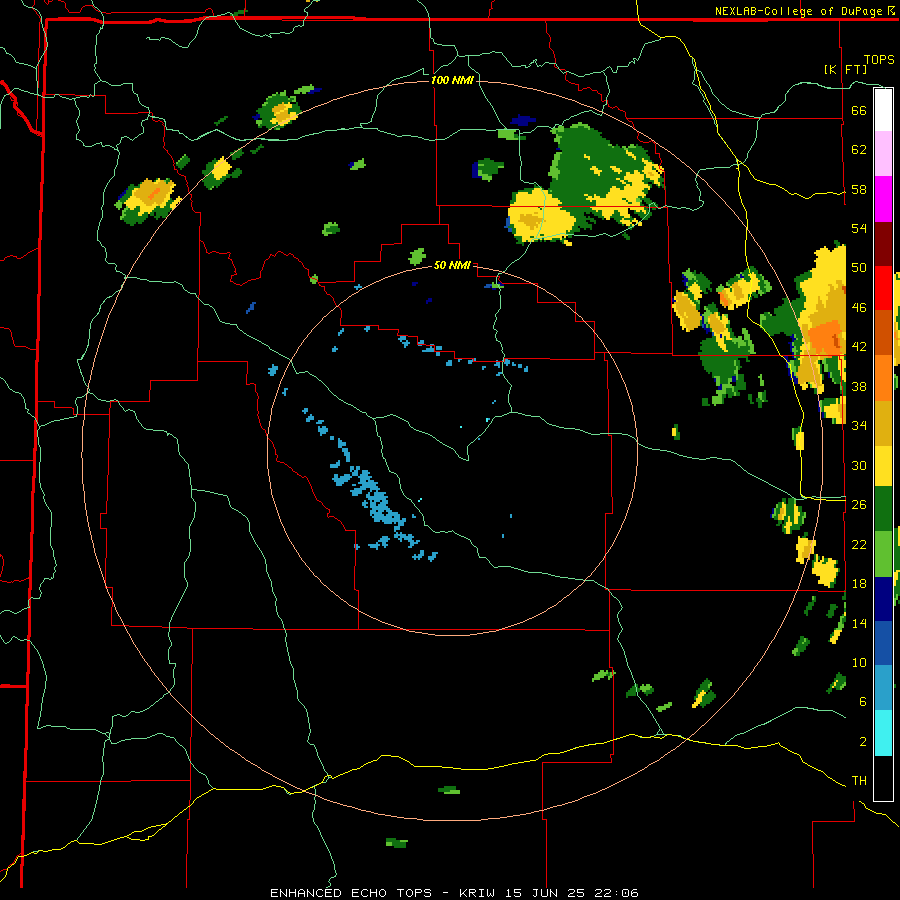This screenshot has width=900, height=900.
Task: Click the legend value 50
Action: (x=859, y=268)
